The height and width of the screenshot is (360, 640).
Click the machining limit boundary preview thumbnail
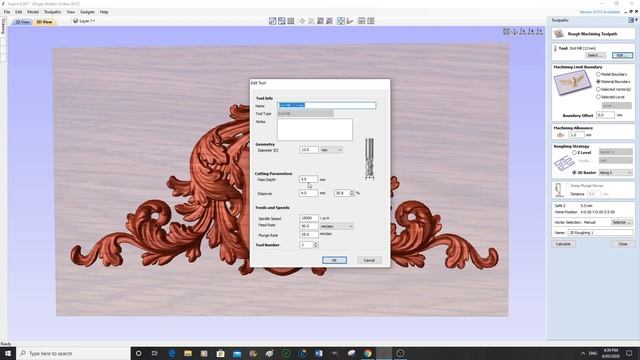pos(572,83)
